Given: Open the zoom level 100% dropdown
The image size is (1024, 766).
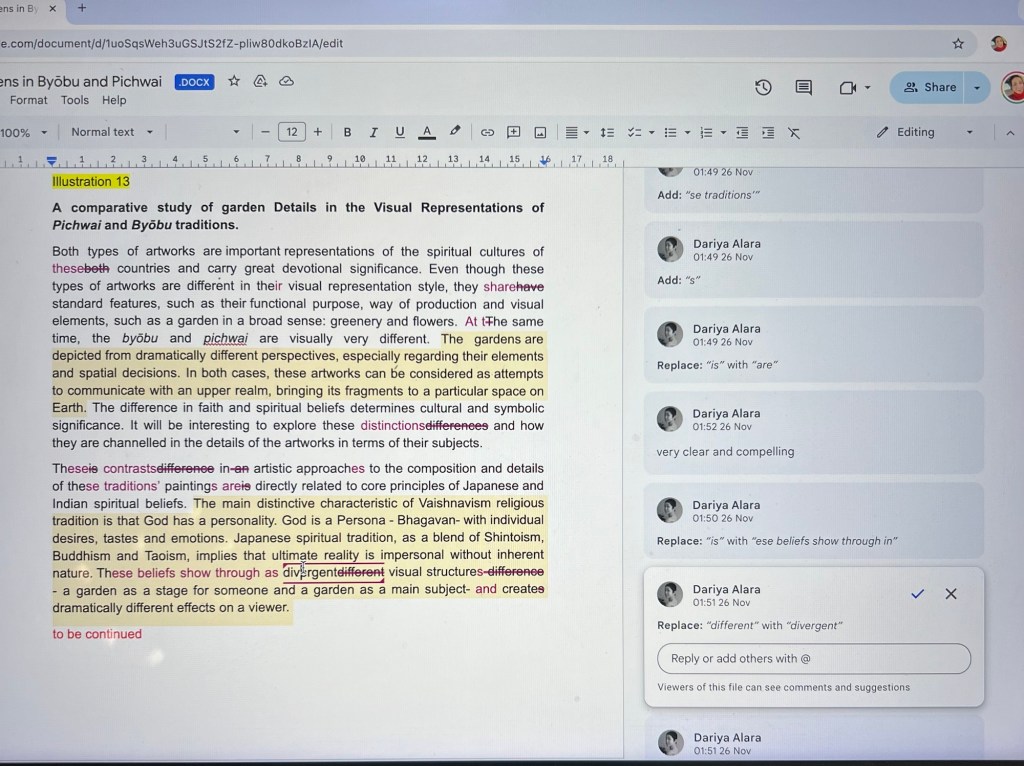Looking at the screenshot, I should (x=26, y=132).
